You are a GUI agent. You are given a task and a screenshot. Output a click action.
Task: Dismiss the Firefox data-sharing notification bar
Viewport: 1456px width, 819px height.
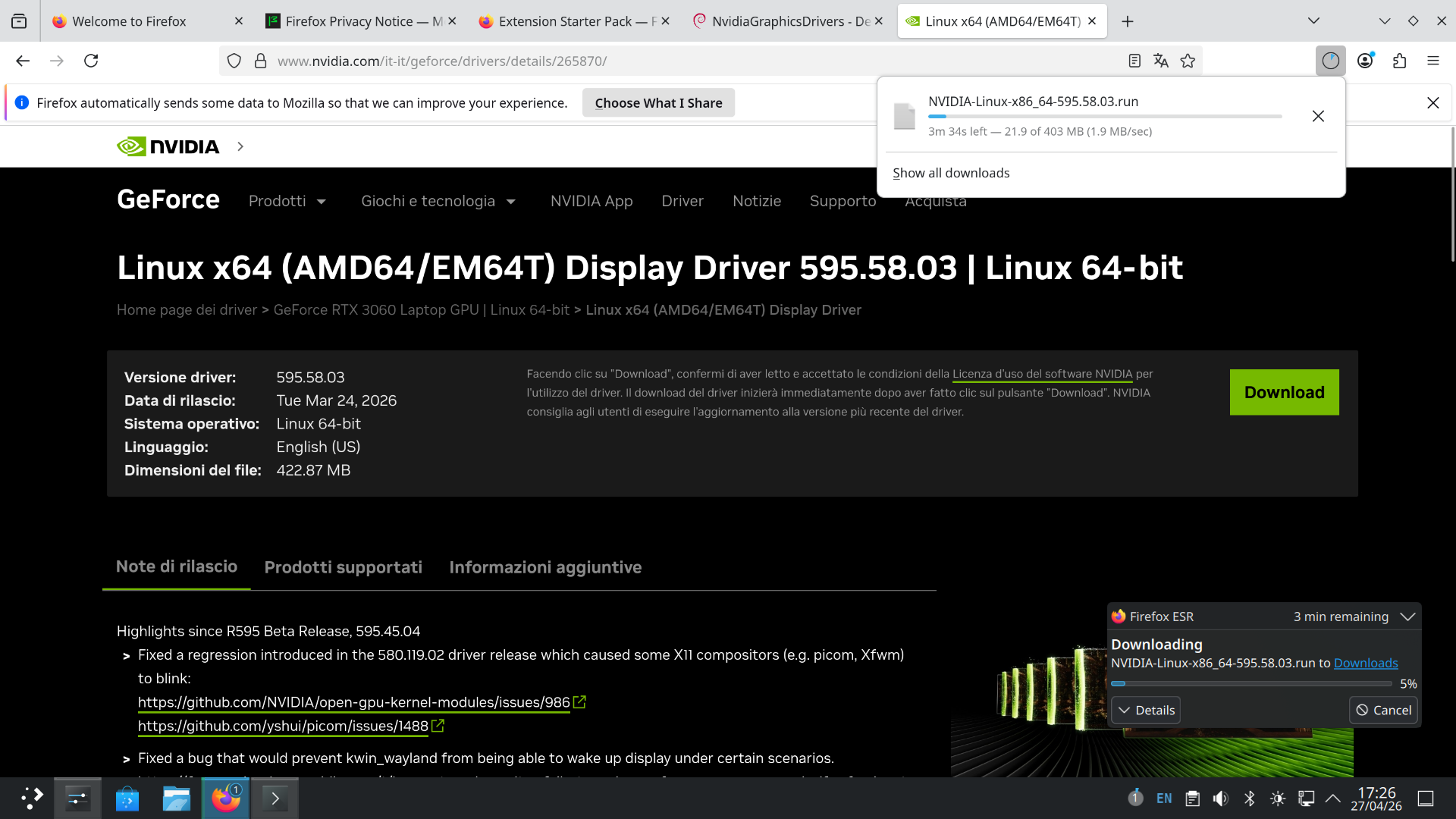1433,102
